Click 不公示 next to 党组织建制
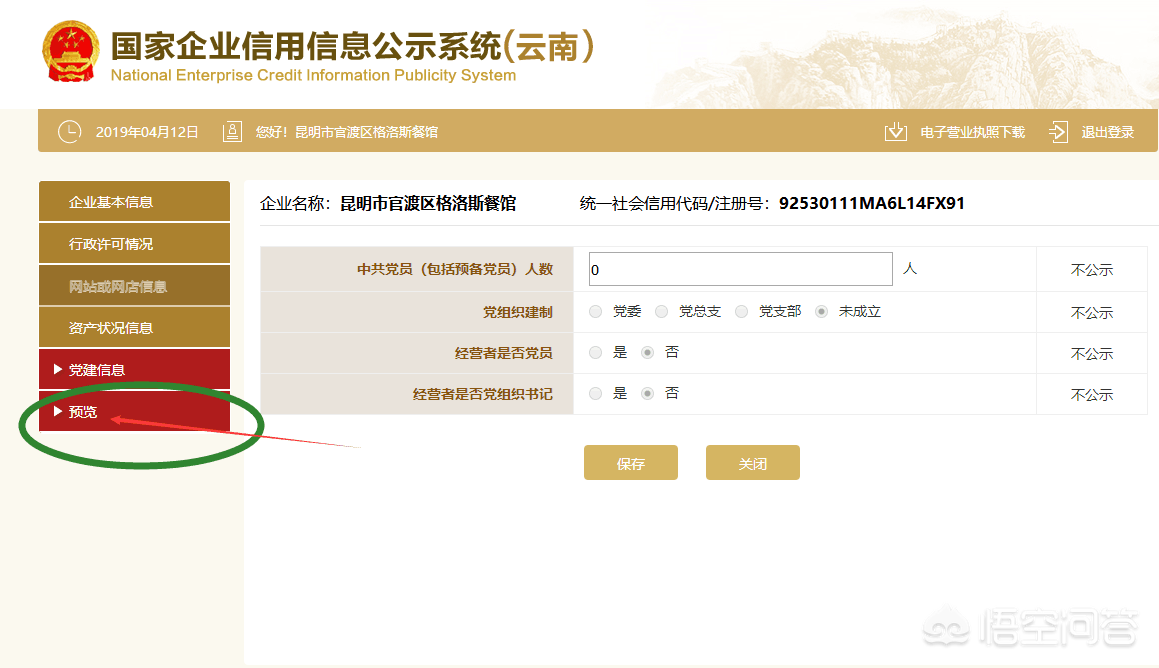The width and height of the screenshot is (1159, 668). [x=1091, y=311]
